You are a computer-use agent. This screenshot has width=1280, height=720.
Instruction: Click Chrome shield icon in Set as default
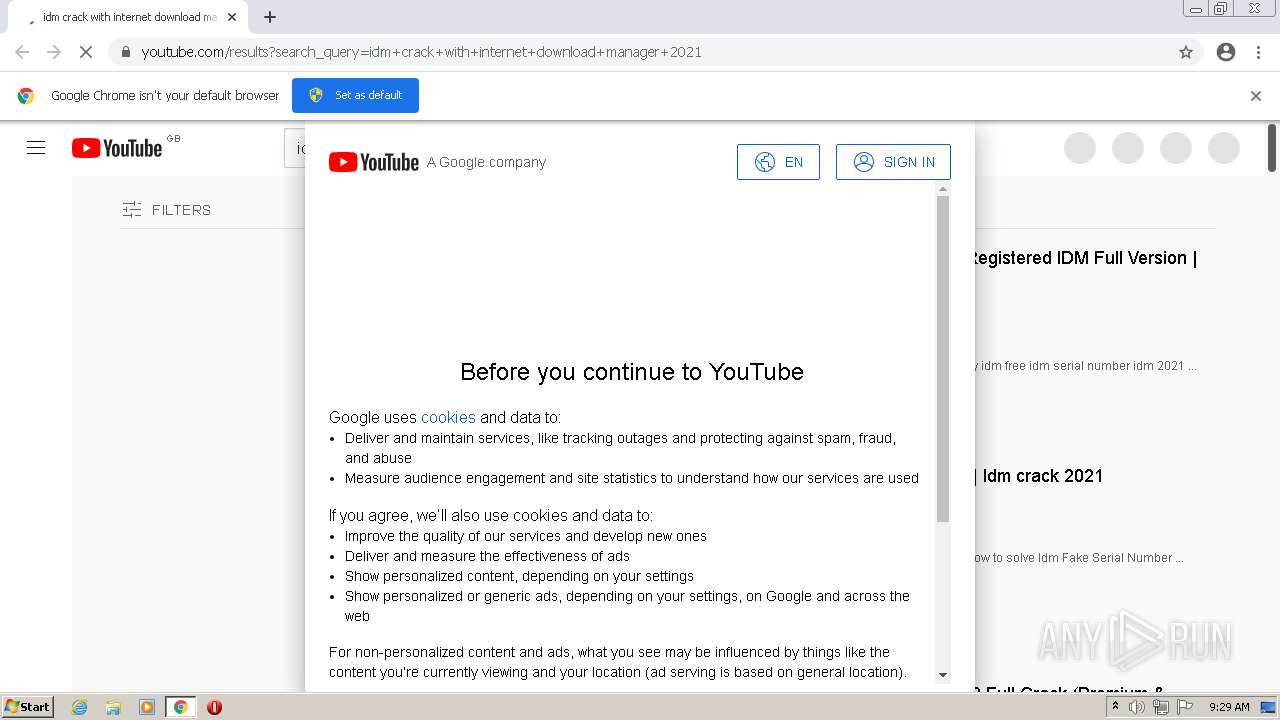click(316, 95)
